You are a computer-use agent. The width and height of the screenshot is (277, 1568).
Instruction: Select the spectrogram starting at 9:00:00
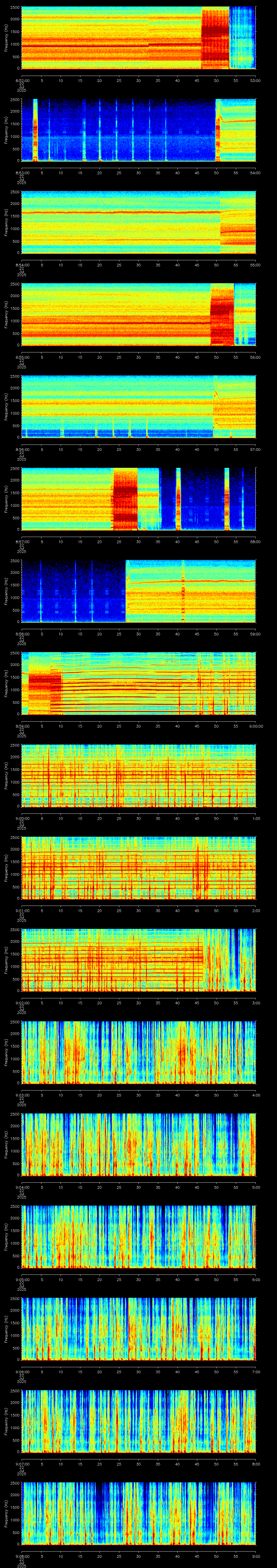tap(138, 775)
